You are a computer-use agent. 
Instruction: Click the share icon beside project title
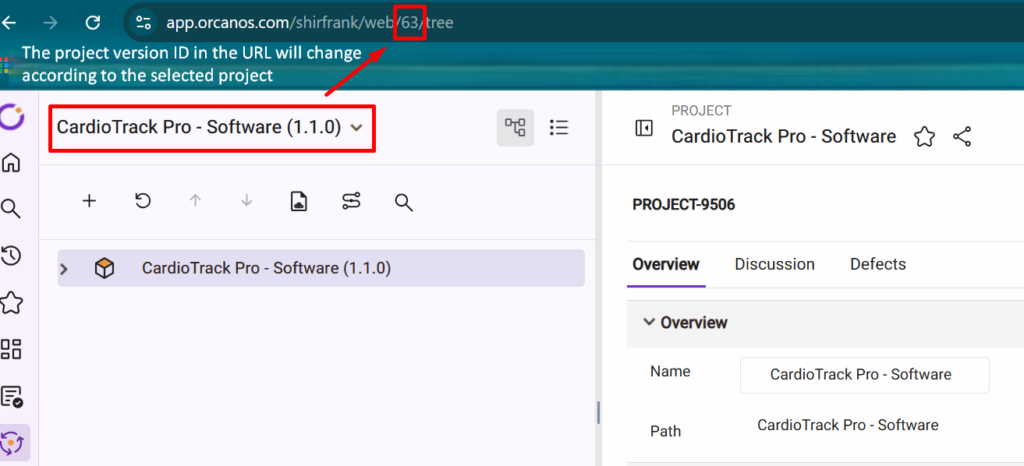[x=963, y=137]
